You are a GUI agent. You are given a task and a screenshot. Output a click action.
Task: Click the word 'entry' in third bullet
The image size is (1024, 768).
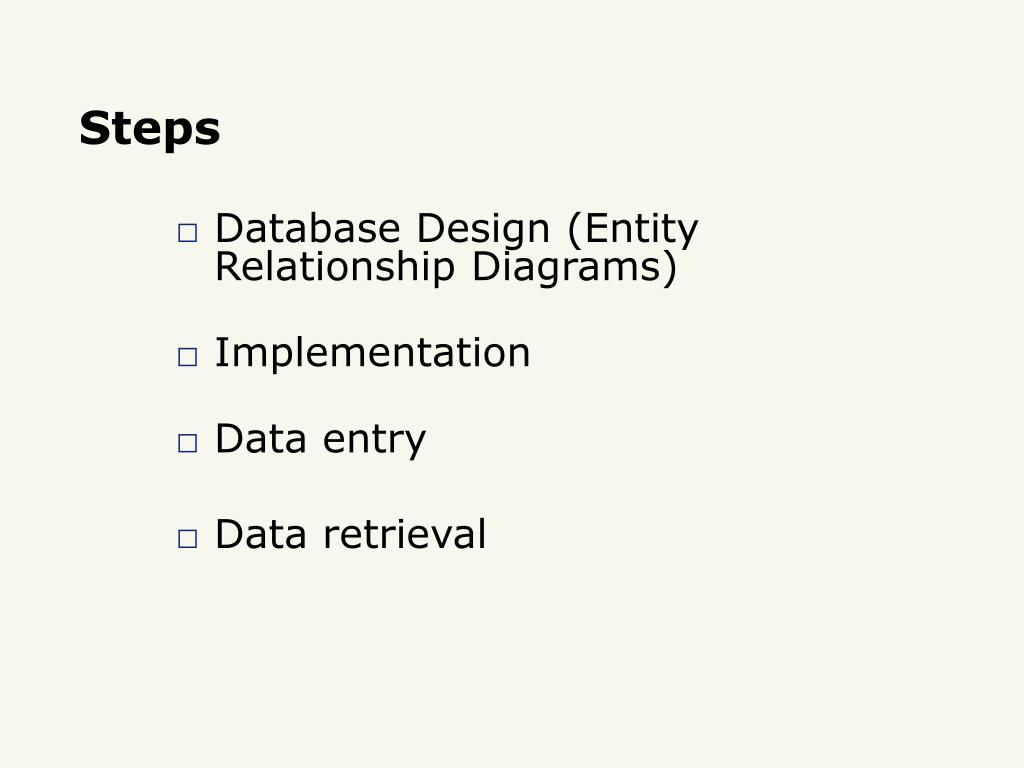[x=374, y=441]
